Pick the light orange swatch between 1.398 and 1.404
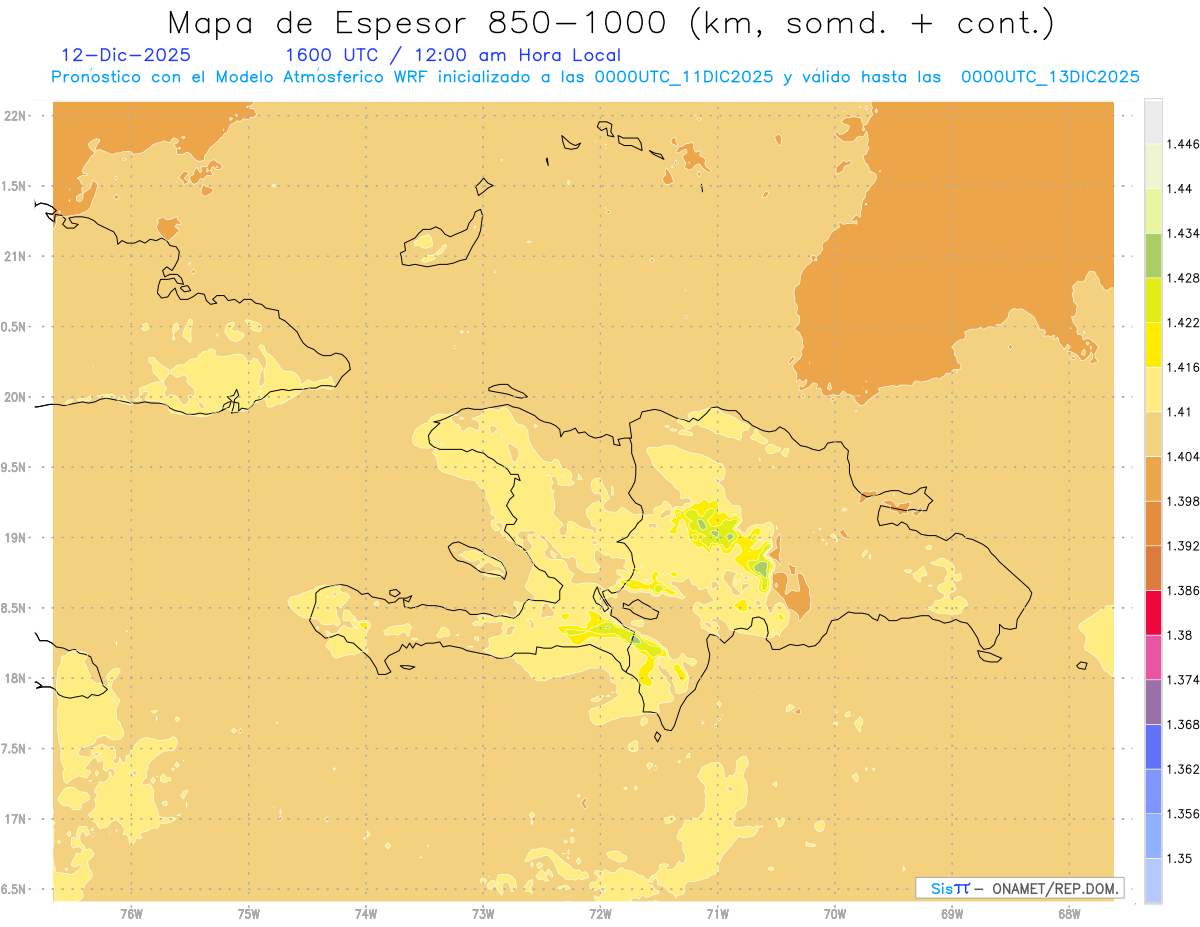The image size is (1200, 927). (1153, 479)
